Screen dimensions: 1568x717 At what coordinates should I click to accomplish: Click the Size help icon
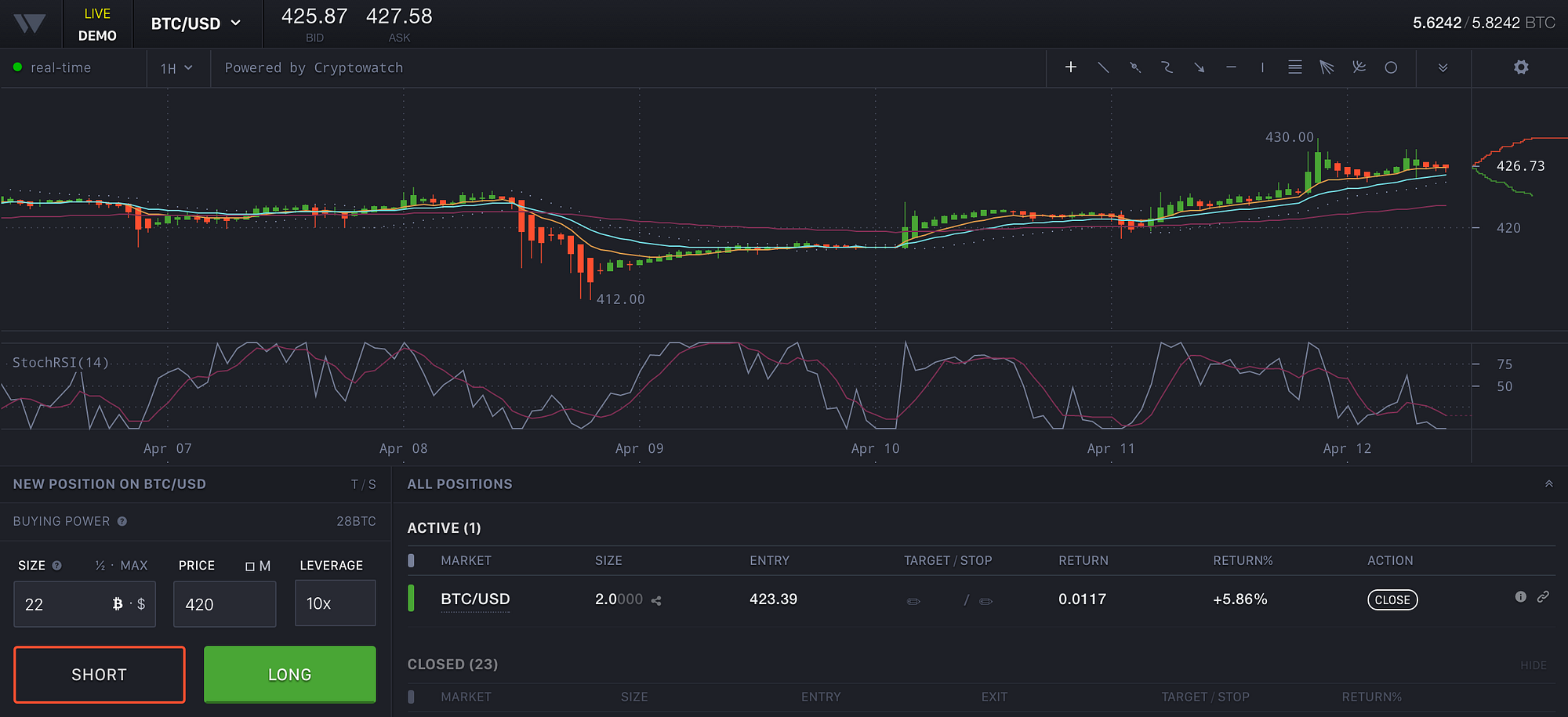(56, 566)
